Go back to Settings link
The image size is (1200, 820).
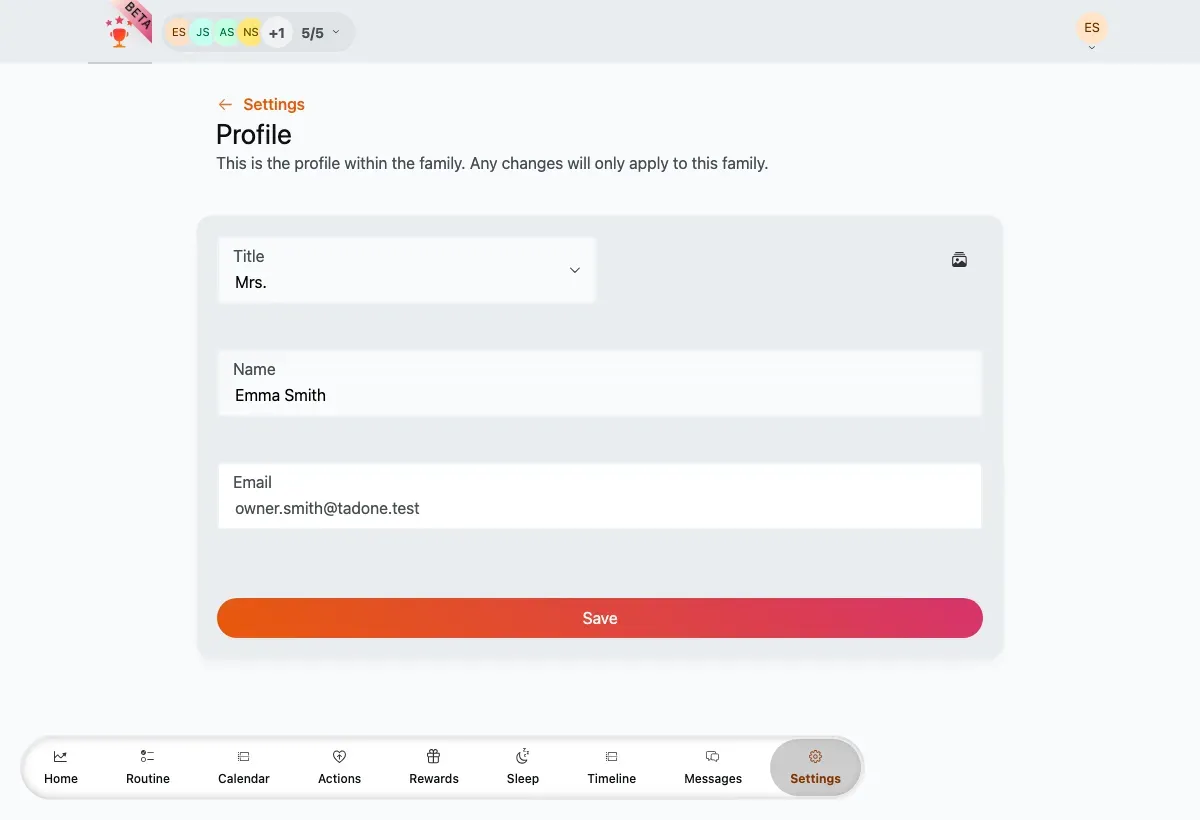261,104
